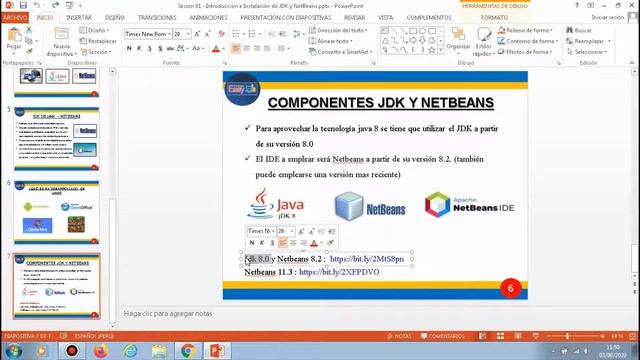Image resolution: width=640 pixels, height=360 pixels.
Task: Switch to the TRANSICIONES tab
Action: pyautogui.click(x=157, y=18)
